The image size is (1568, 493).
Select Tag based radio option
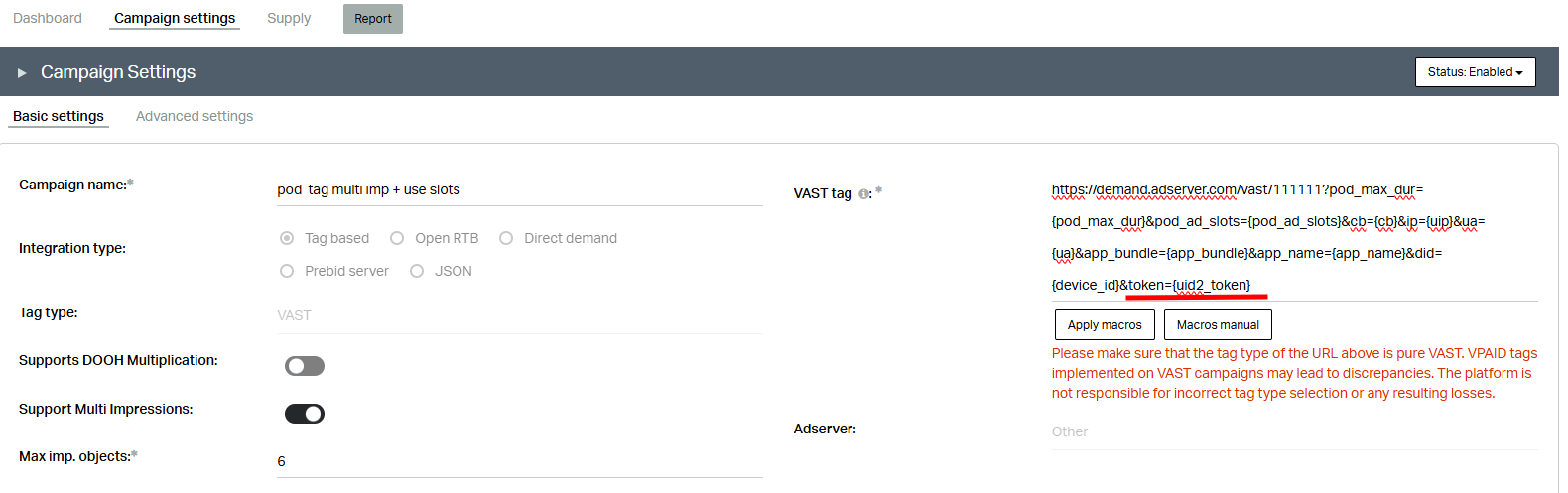pos(287,238)
